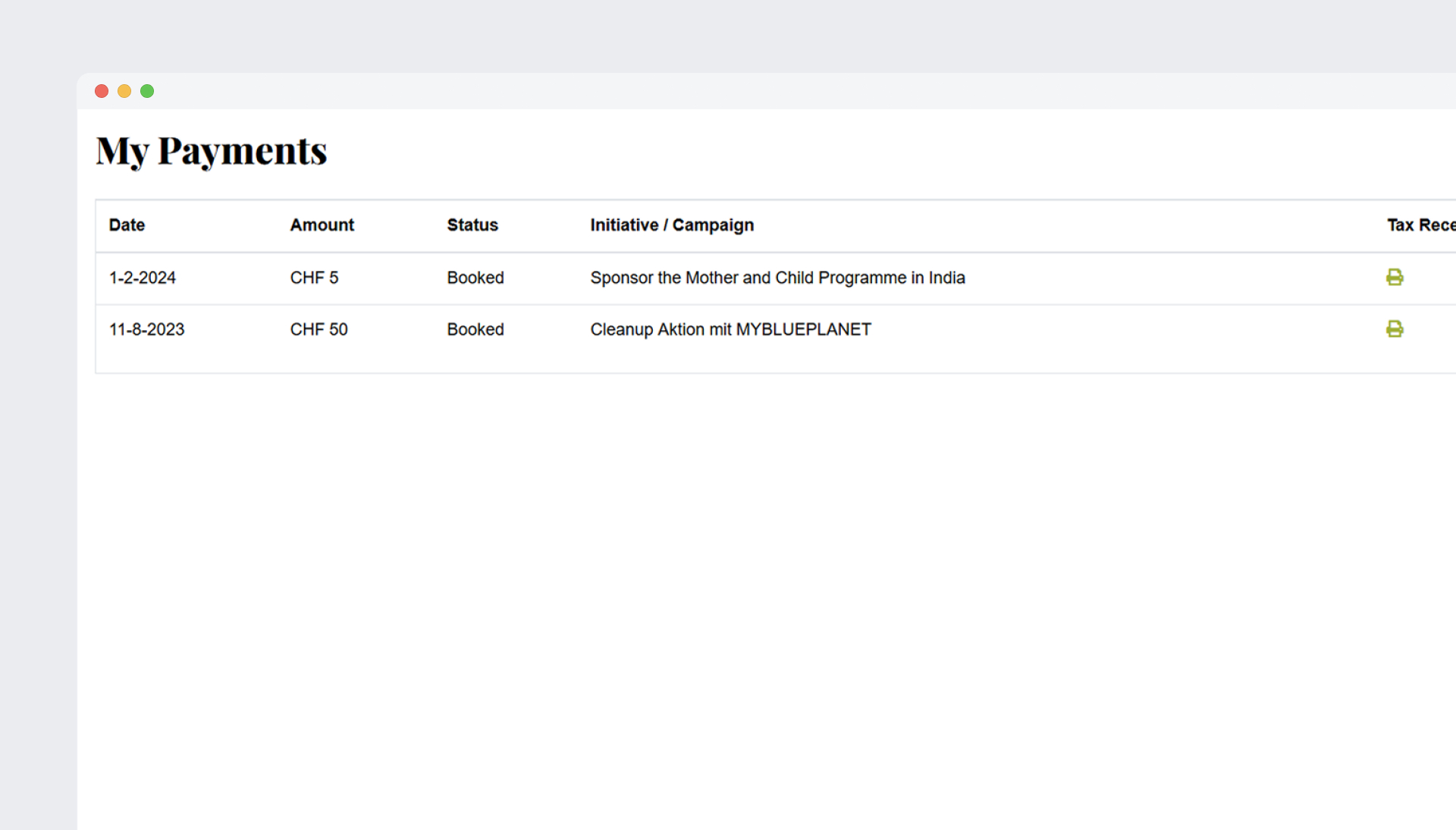The height and width of the screenshot is (830, 1456).
Task: Click the Date column header
Action: coord(127,225)
